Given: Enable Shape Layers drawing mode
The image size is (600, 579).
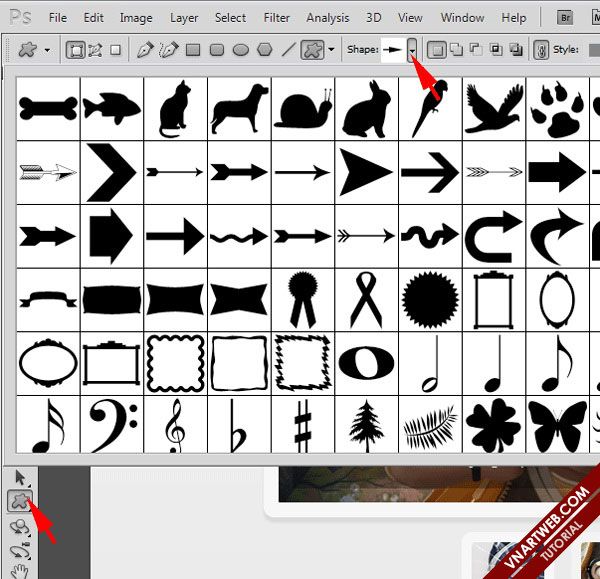Looking at the screenshot, I should tap(76, 49).
